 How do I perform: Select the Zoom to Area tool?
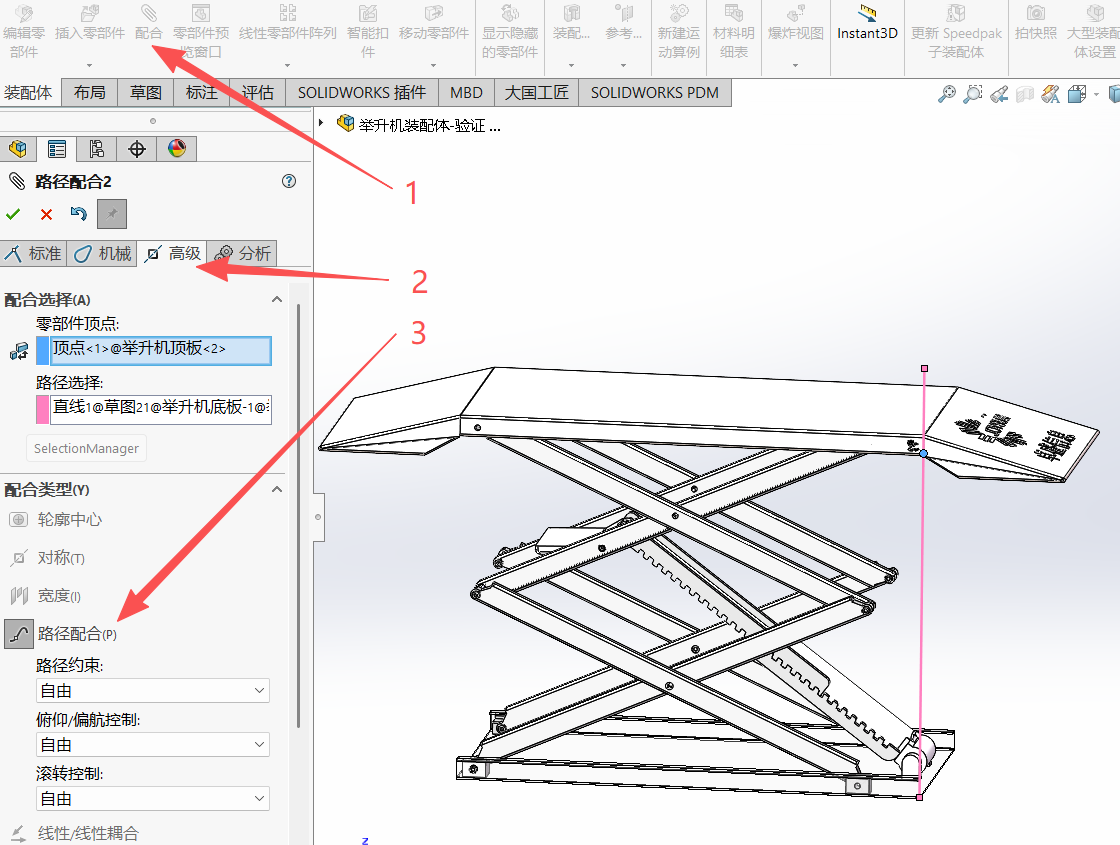(x=972, y=94)
